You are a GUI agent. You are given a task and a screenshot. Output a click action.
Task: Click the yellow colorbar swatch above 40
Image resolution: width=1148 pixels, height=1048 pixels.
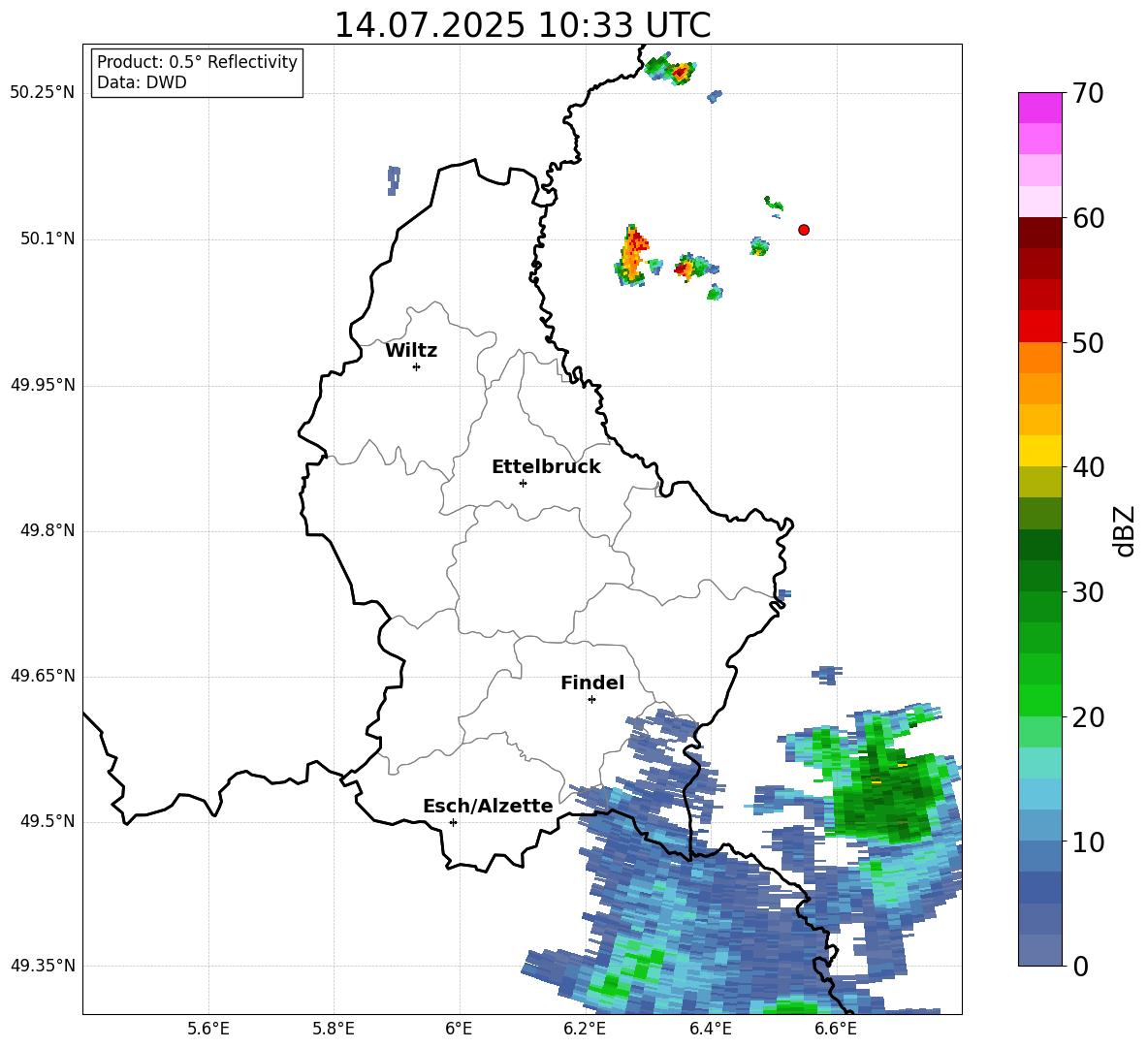click(x=1039, y=451)
